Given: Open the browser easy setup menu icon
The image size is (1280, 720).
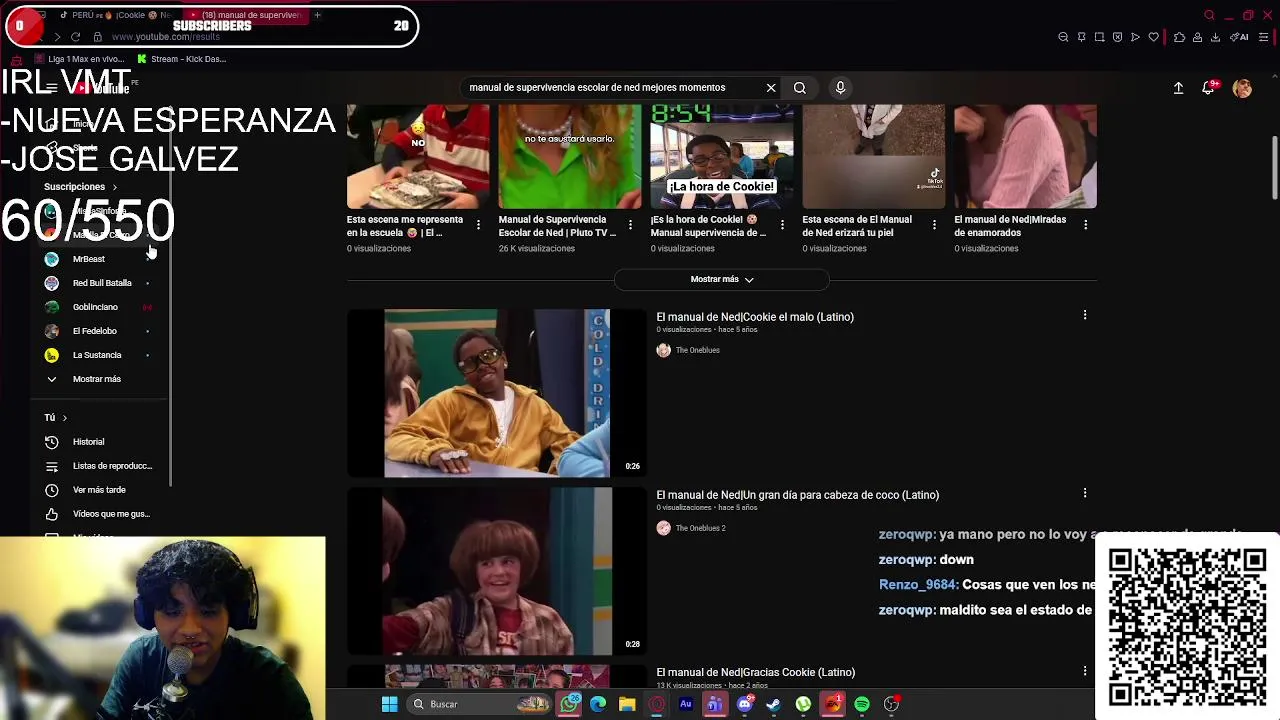Looking at the screenshot, I should pyautogui.click(x=1264, y=37).
